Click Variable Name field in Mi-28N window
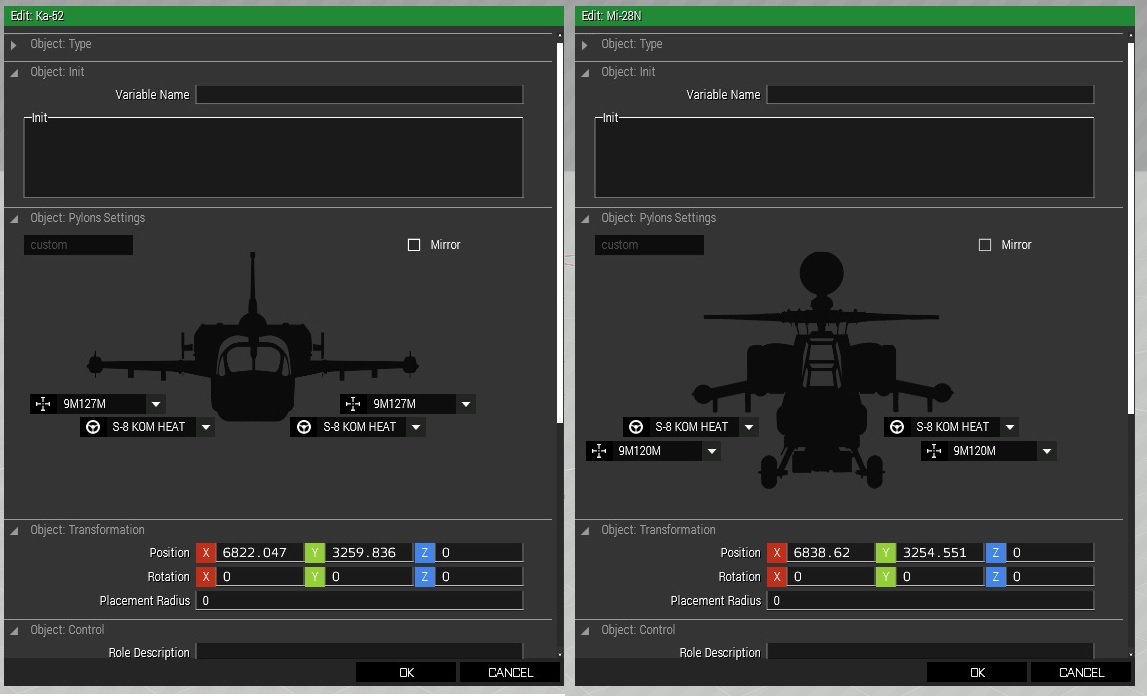This screenshot has height=696, width=1147. 930,95
